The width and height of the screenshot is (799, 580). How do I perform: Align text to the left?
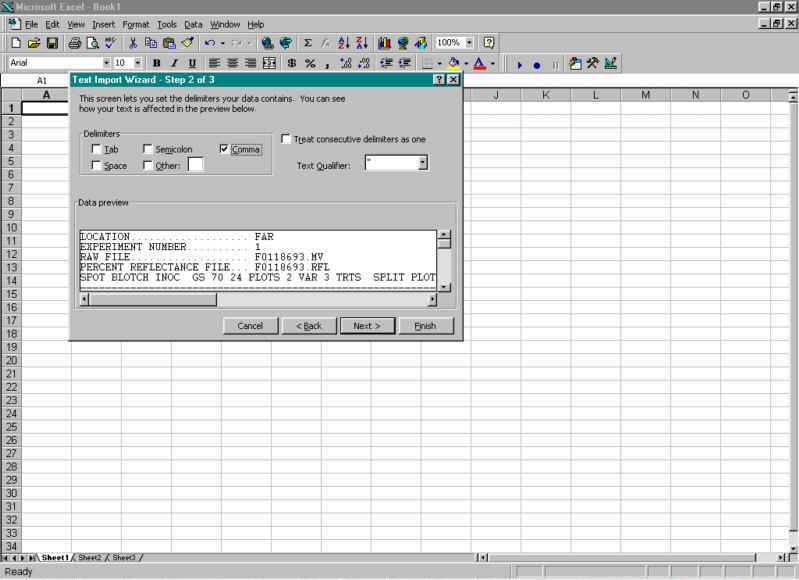click(214, 63)
